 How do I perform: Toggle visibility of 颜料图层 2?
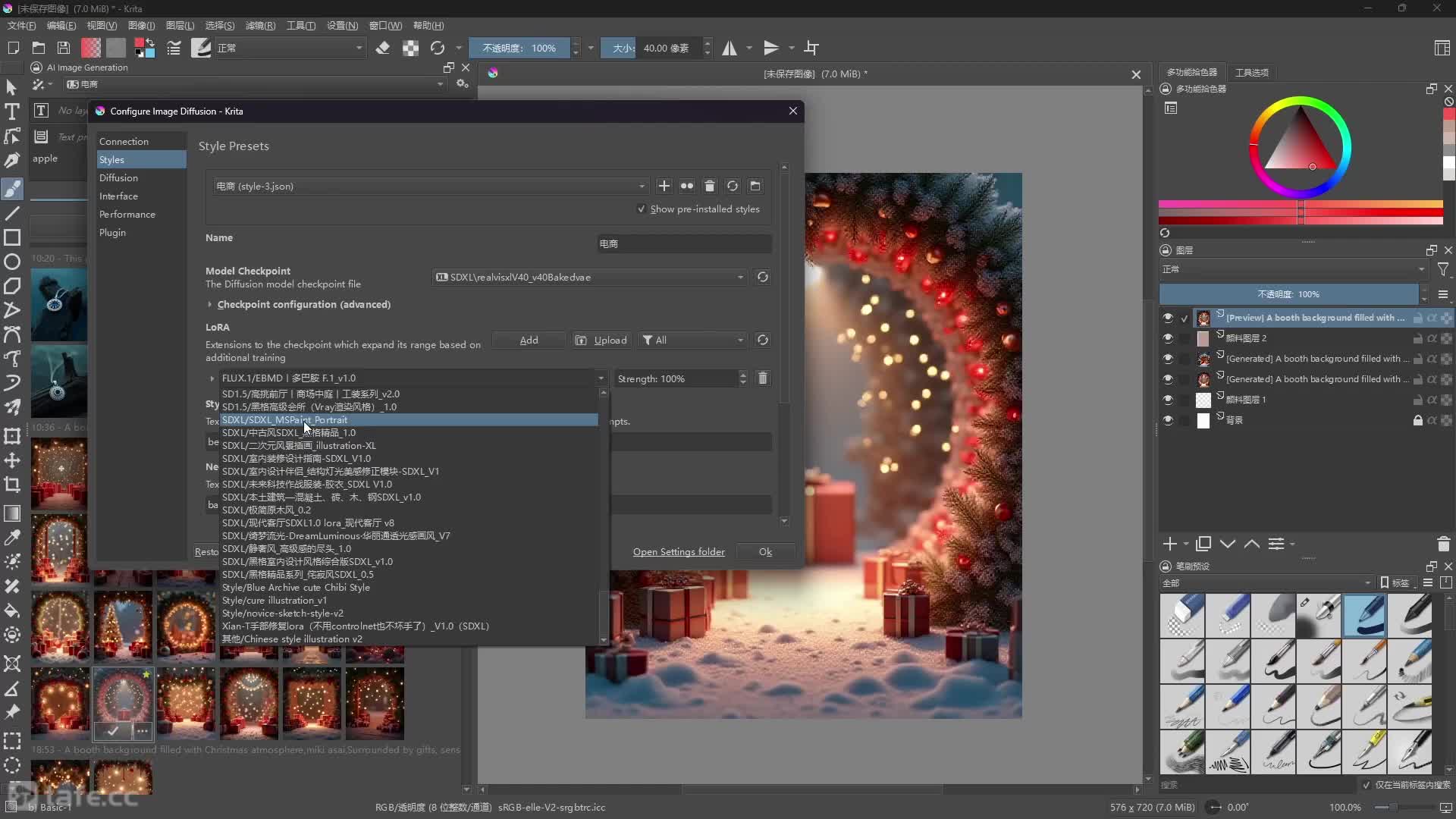tap(1168, 338)
